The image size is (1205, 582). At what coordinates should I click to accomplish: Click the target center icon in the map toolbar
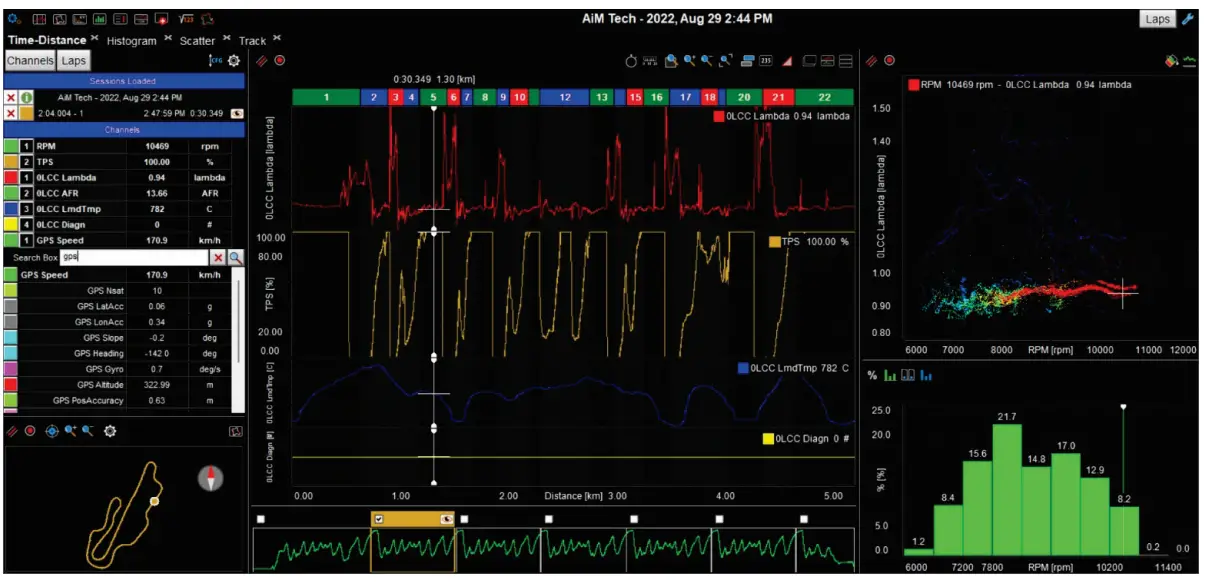point(52,431)
